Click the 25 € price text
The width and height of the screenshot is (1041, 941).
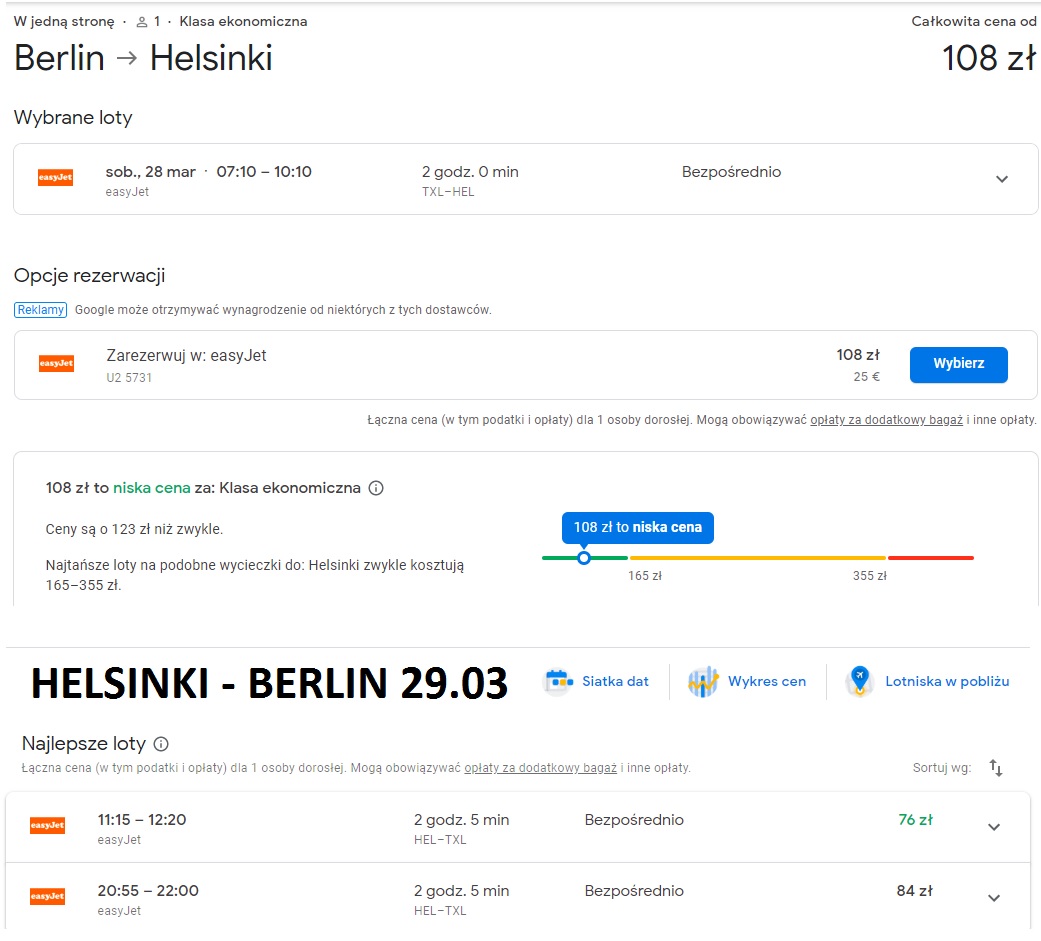tap(866, 377)
